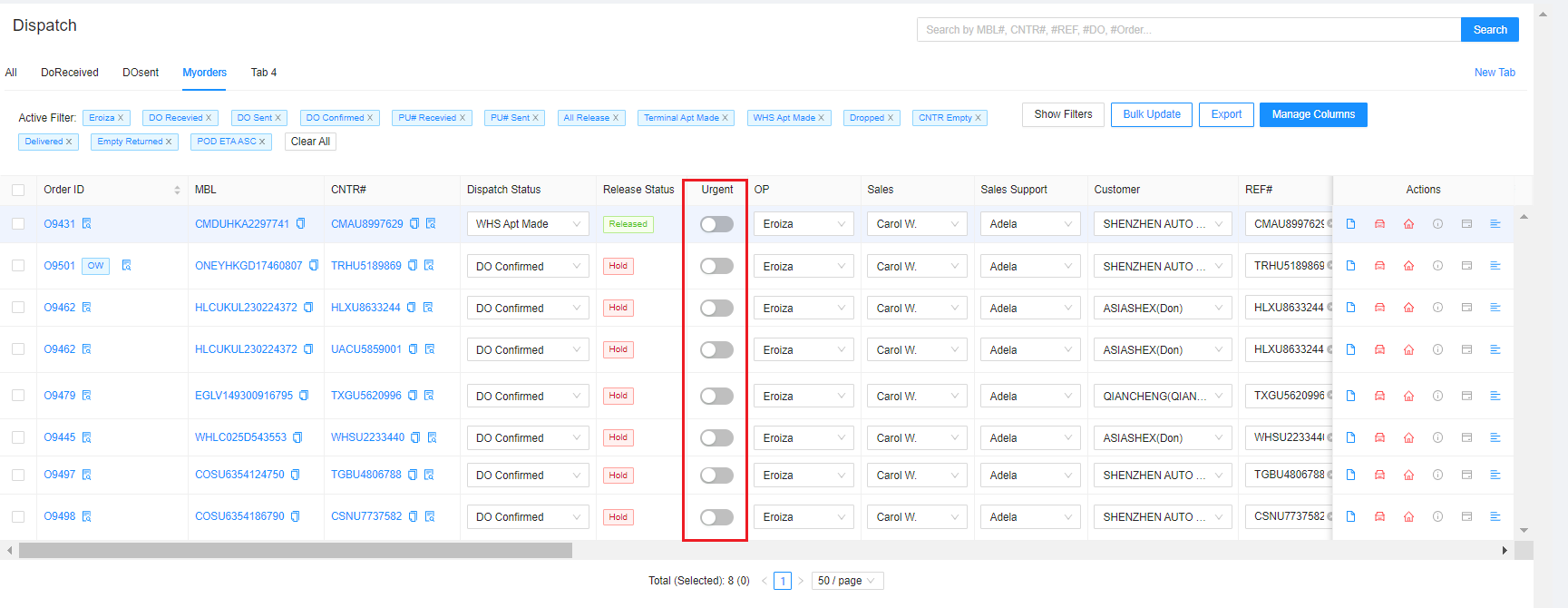
Task: Open the lines menu icon for order O9445
Action: pyautogui.click(x=1495, y=437)
